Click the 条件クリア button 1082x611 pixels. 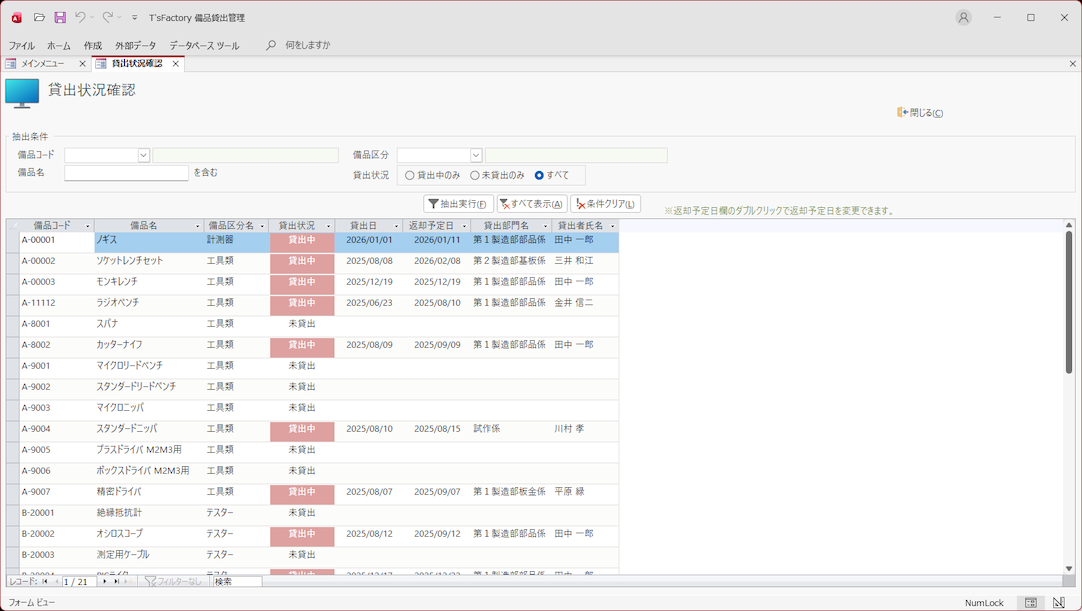click(605, 204)
